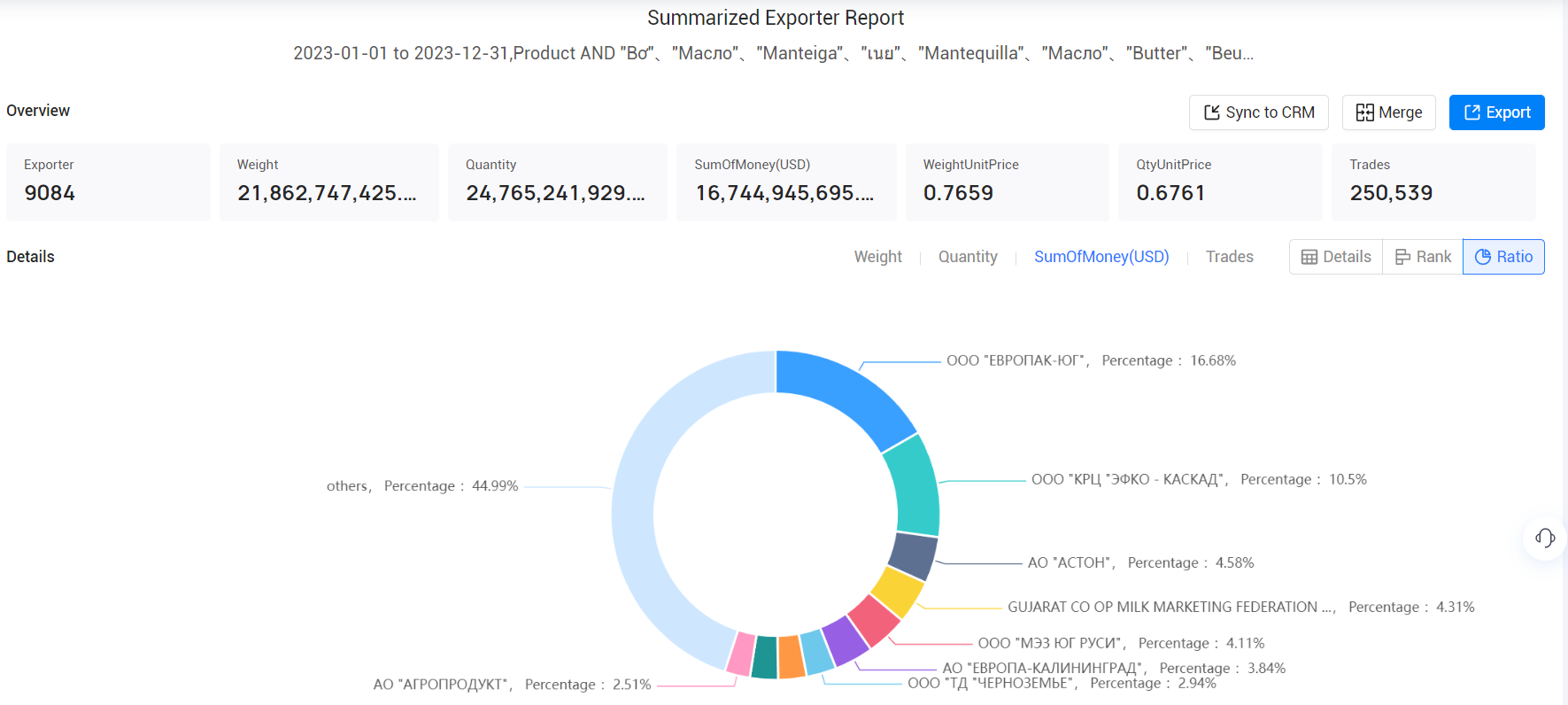Screen dimensions: 1568x705
Task: Click the yellow GUJARAT donut slice
Action: click(x=897, y=592)
